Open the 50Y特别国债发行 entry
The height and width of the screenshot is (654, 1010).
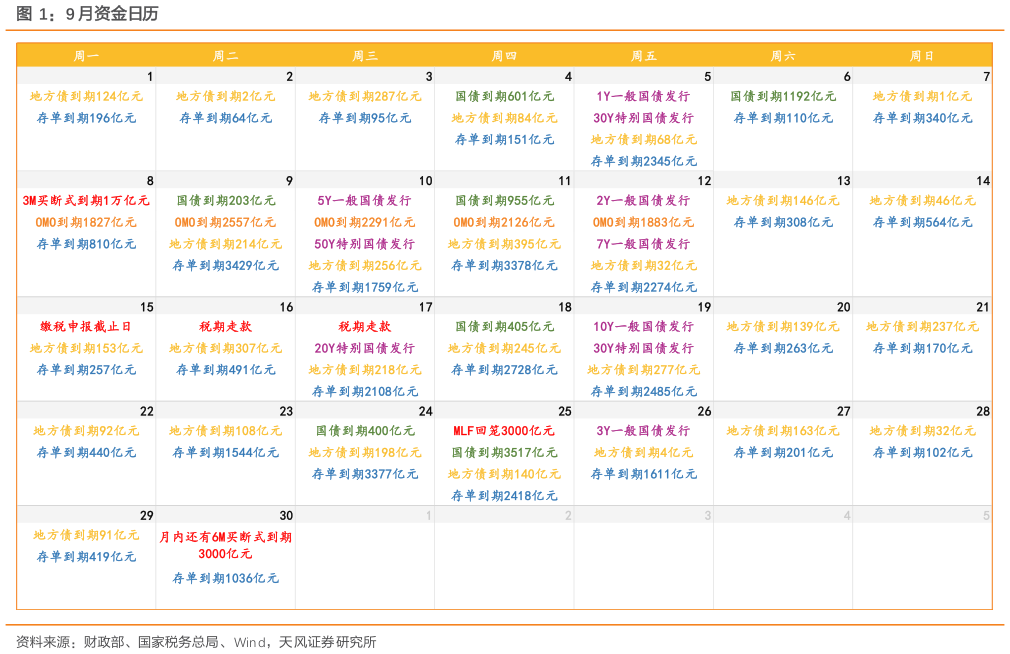point(365,244)
